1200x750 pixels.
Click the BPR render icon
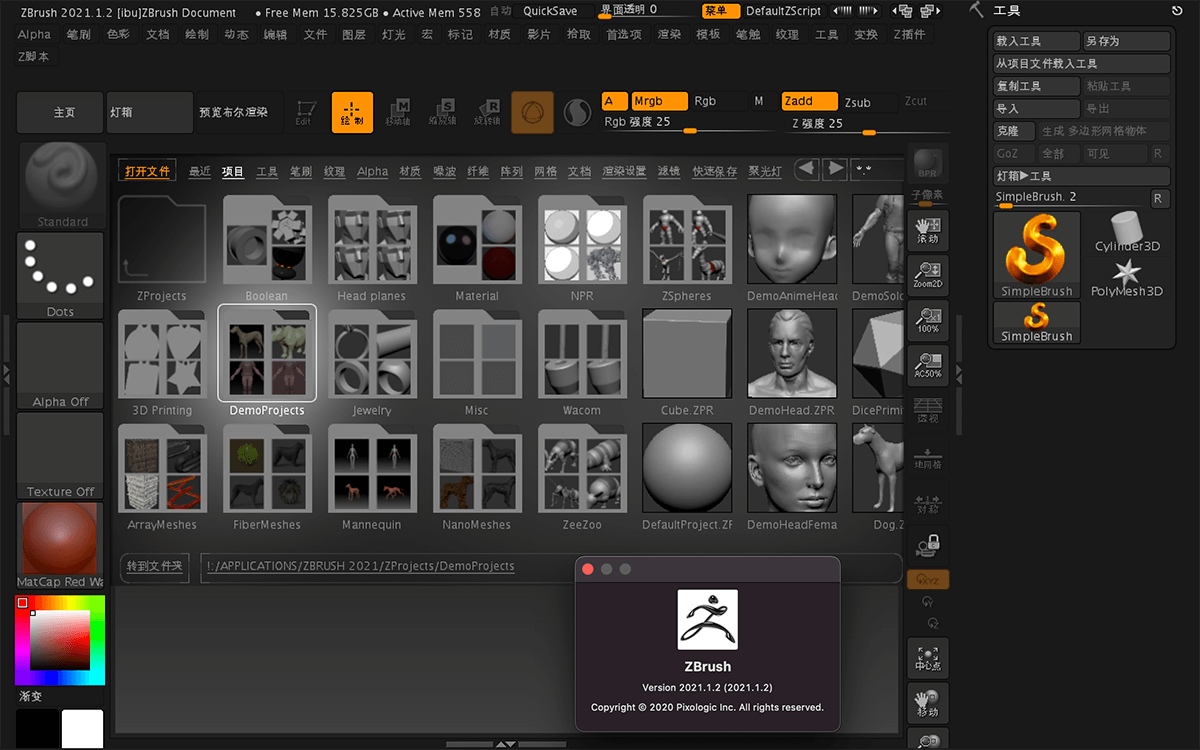coord(927,162)
